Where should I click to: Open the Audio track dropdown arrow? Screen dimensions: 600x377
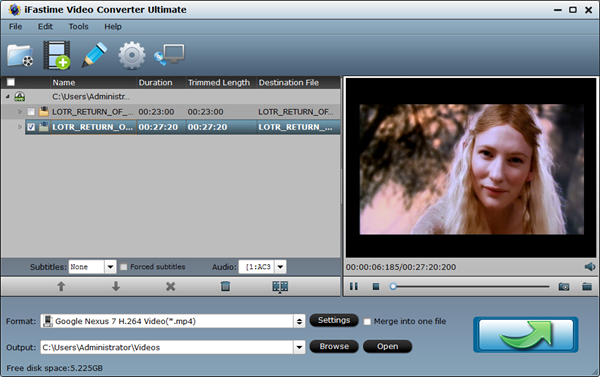280,267
